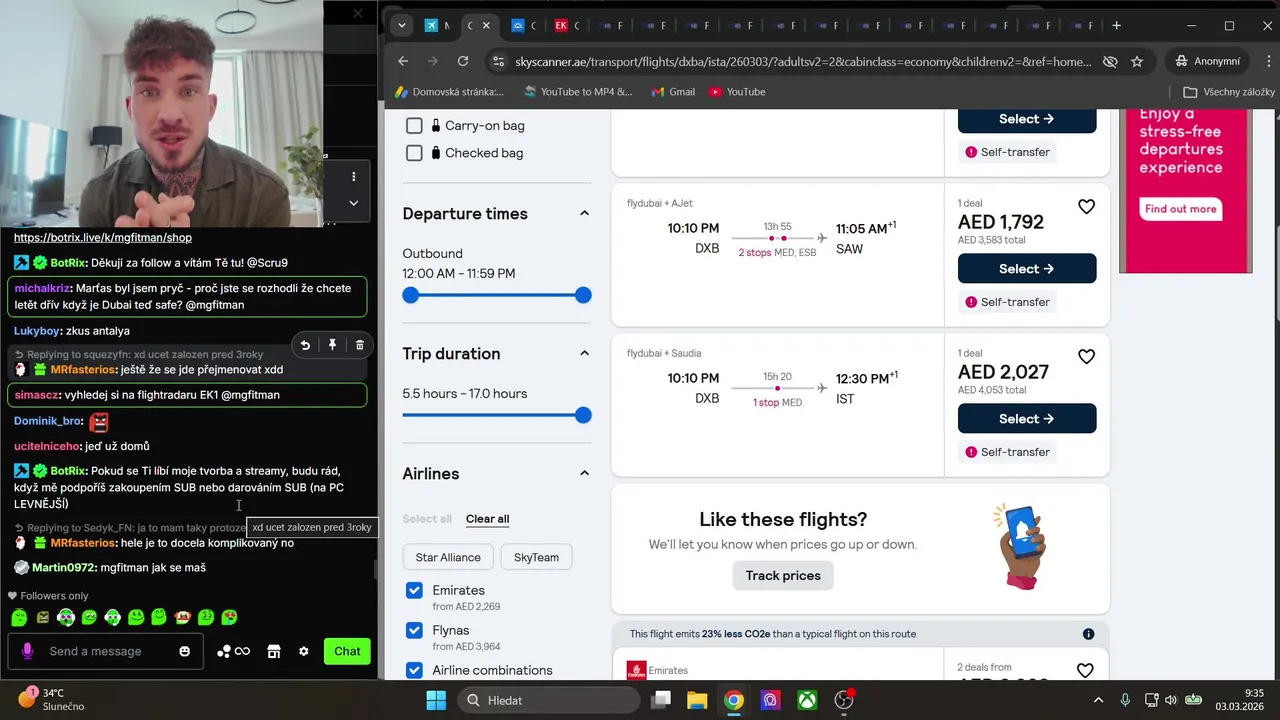
Task: Save the AED 2,027 flight to favorites
Action: 1086,356
